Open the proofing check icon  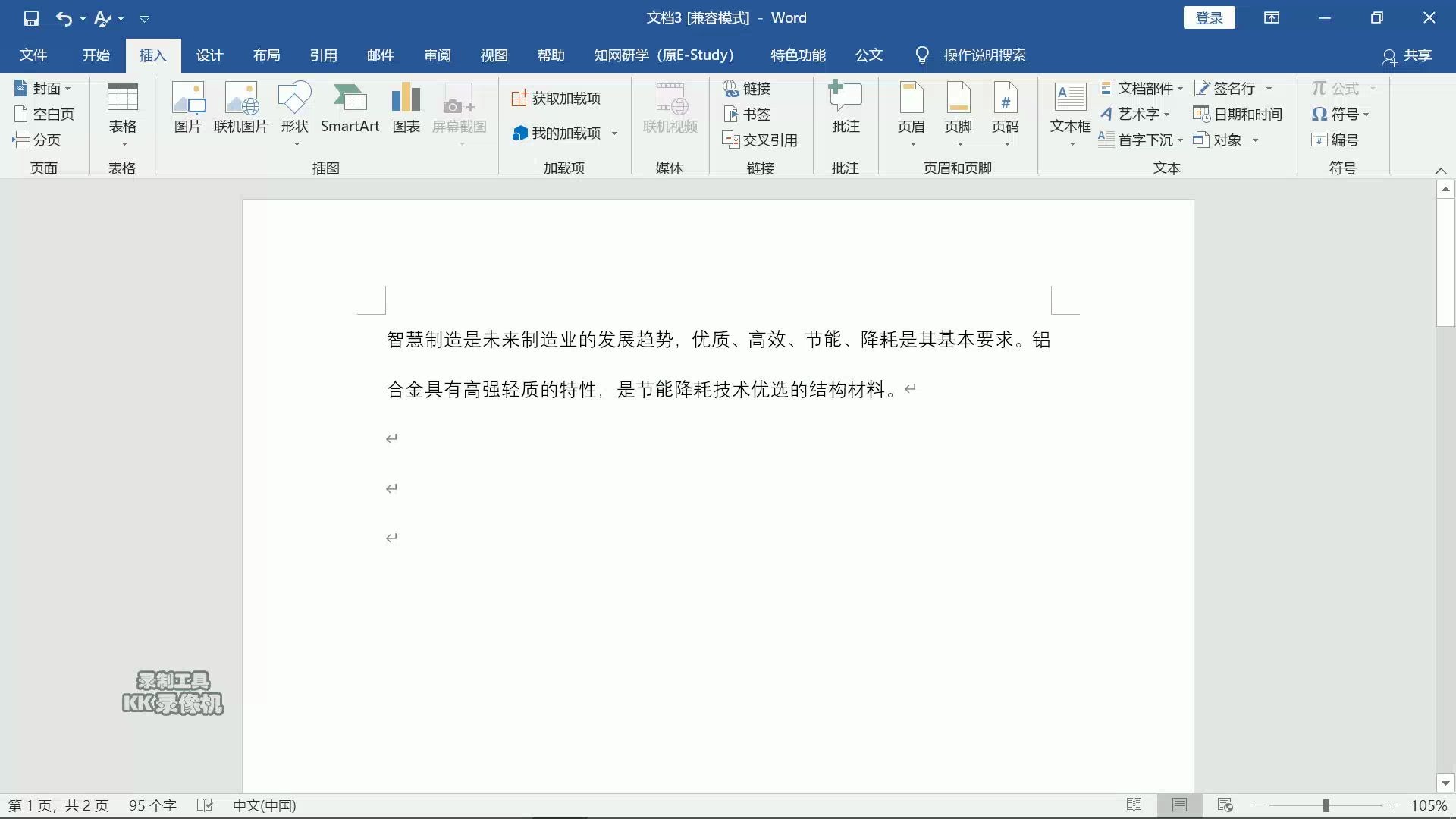pyautogui.click(x=205, y=805)
